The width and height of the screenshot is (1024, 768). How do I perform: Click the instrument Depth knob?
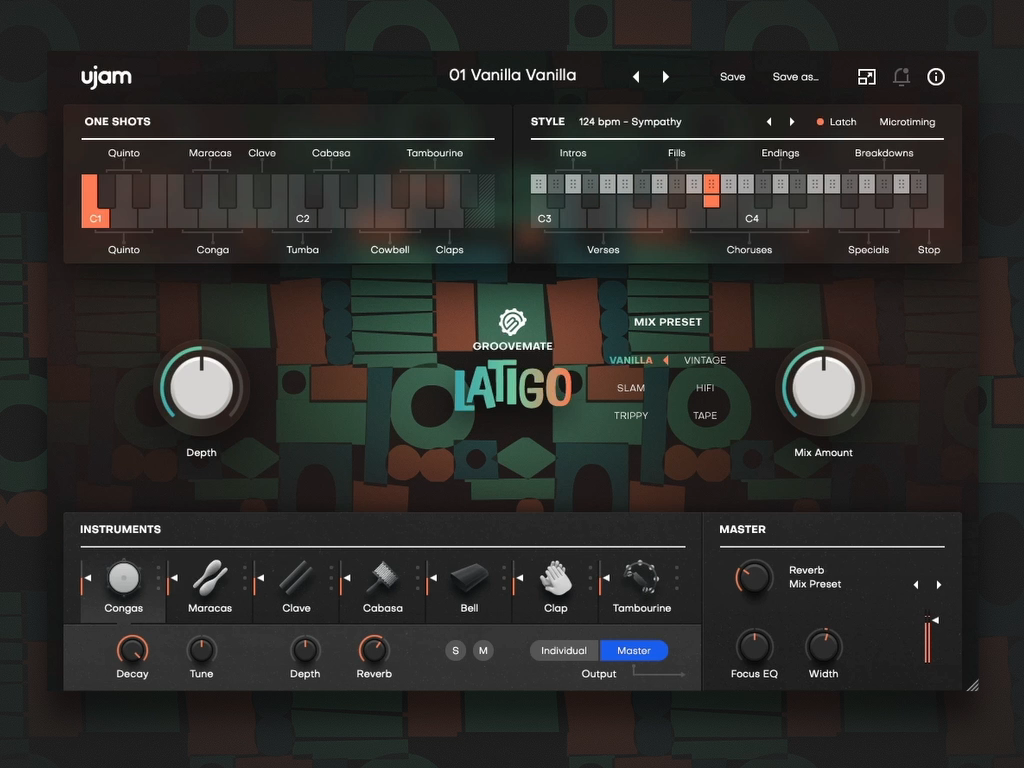[305, 650]
